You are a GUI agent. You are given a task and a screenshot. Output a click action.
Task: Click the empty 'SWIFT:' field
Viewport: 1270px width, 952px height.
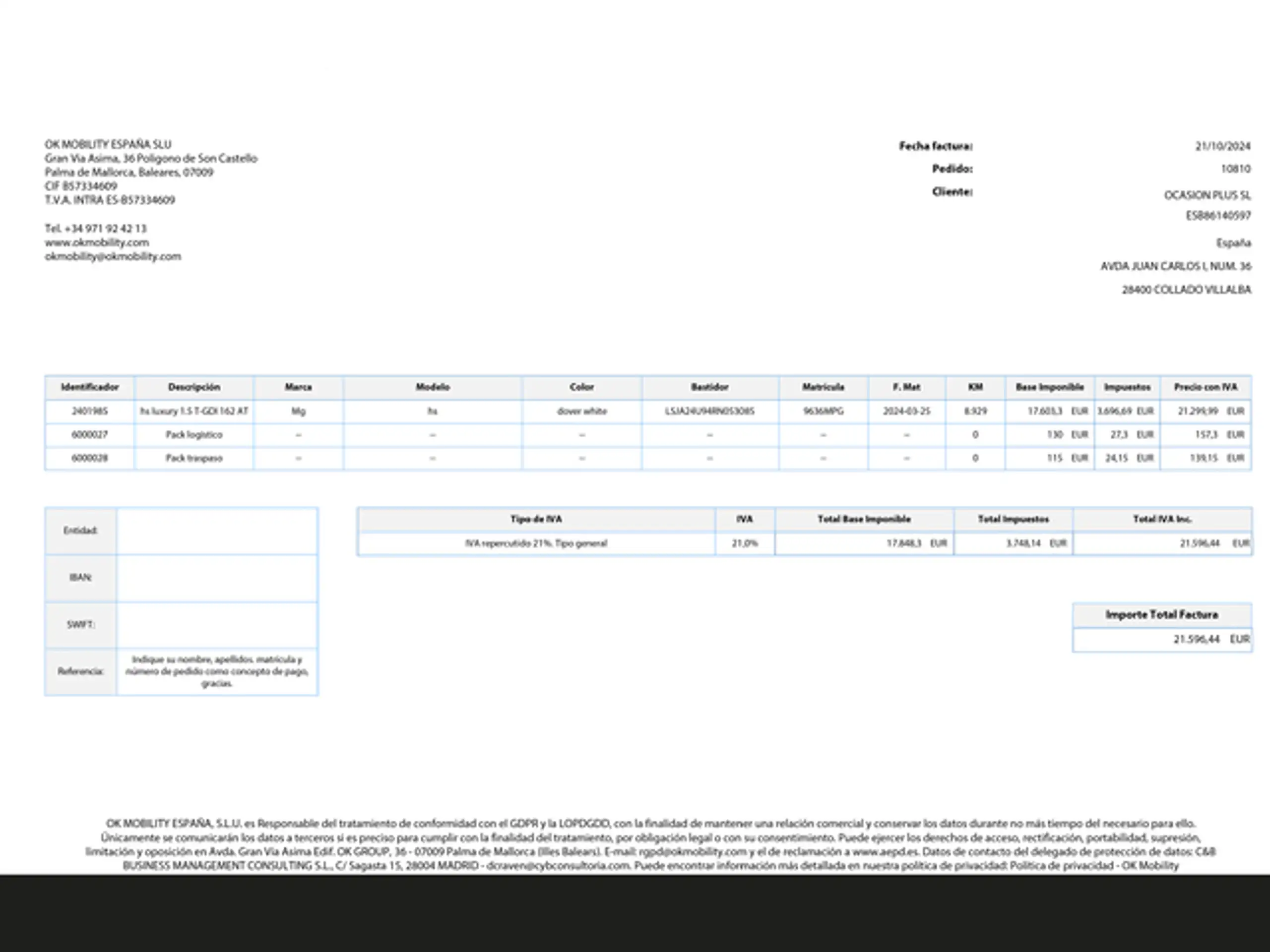(x=217, y=625)
